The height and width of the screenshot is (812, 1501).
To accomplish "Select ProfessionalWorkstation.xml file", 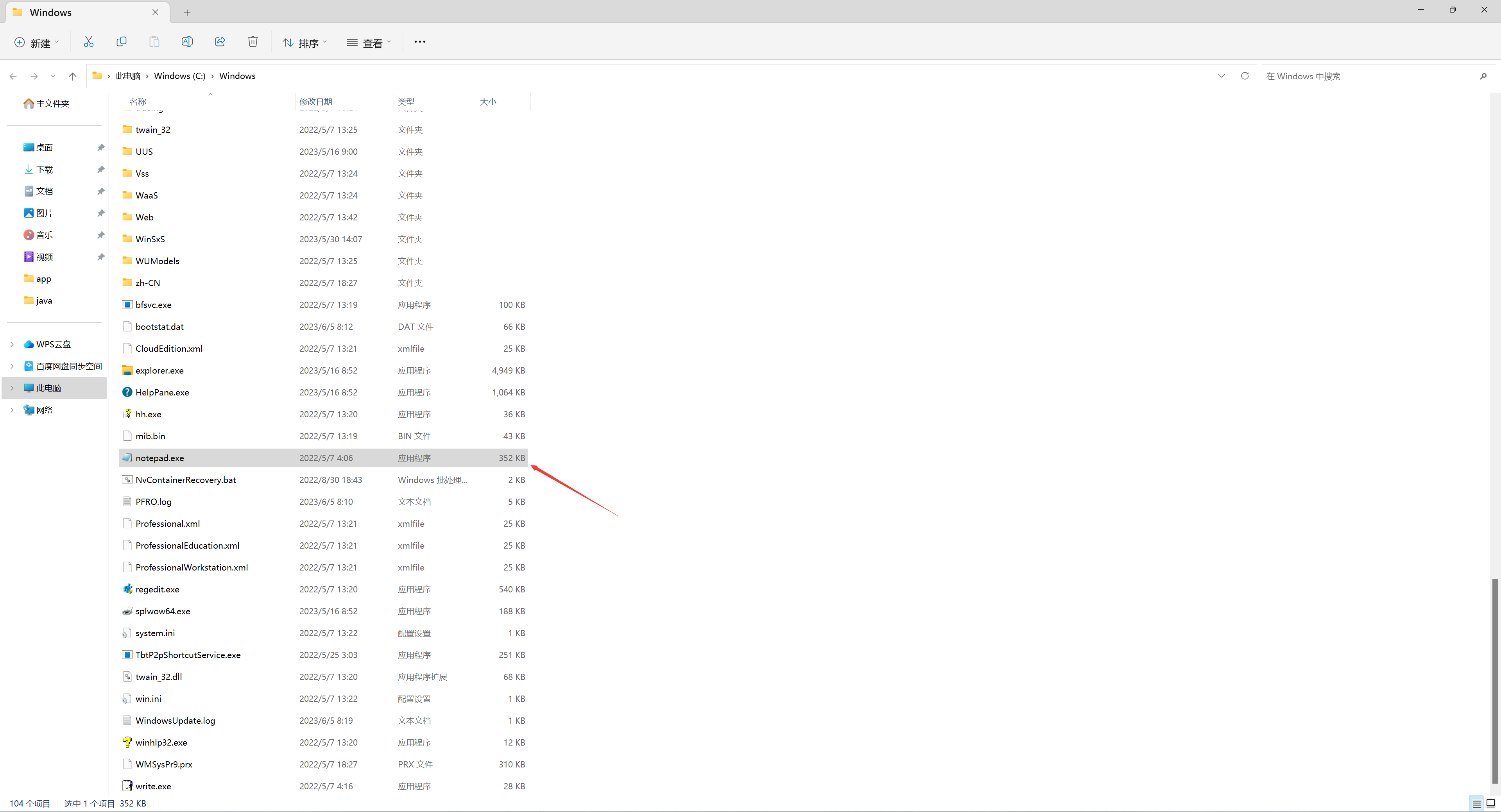I will click(323, 567).
